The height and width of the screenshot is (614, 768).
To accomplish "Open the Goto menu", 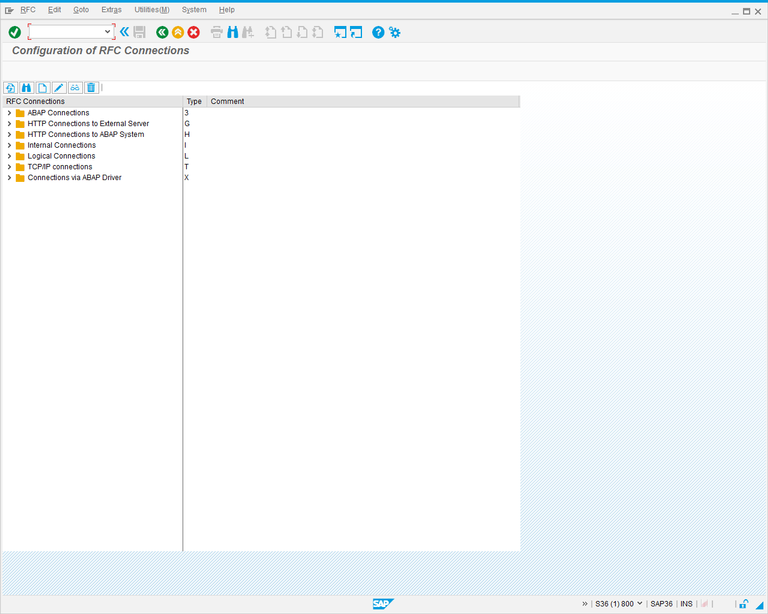I will pyautogui.click(x=81, y=10).
